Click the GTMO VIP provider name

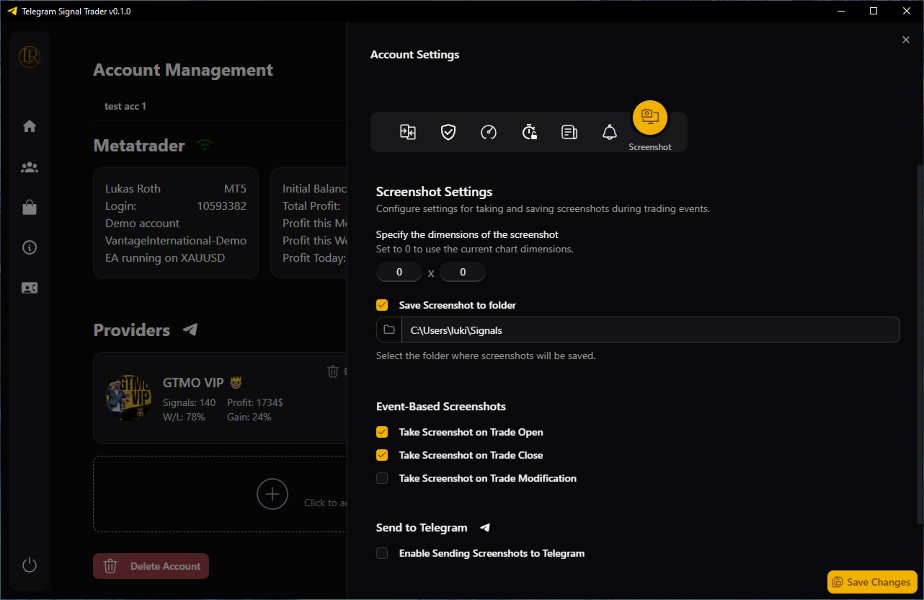pyautogui.click(x=193, y=383)
